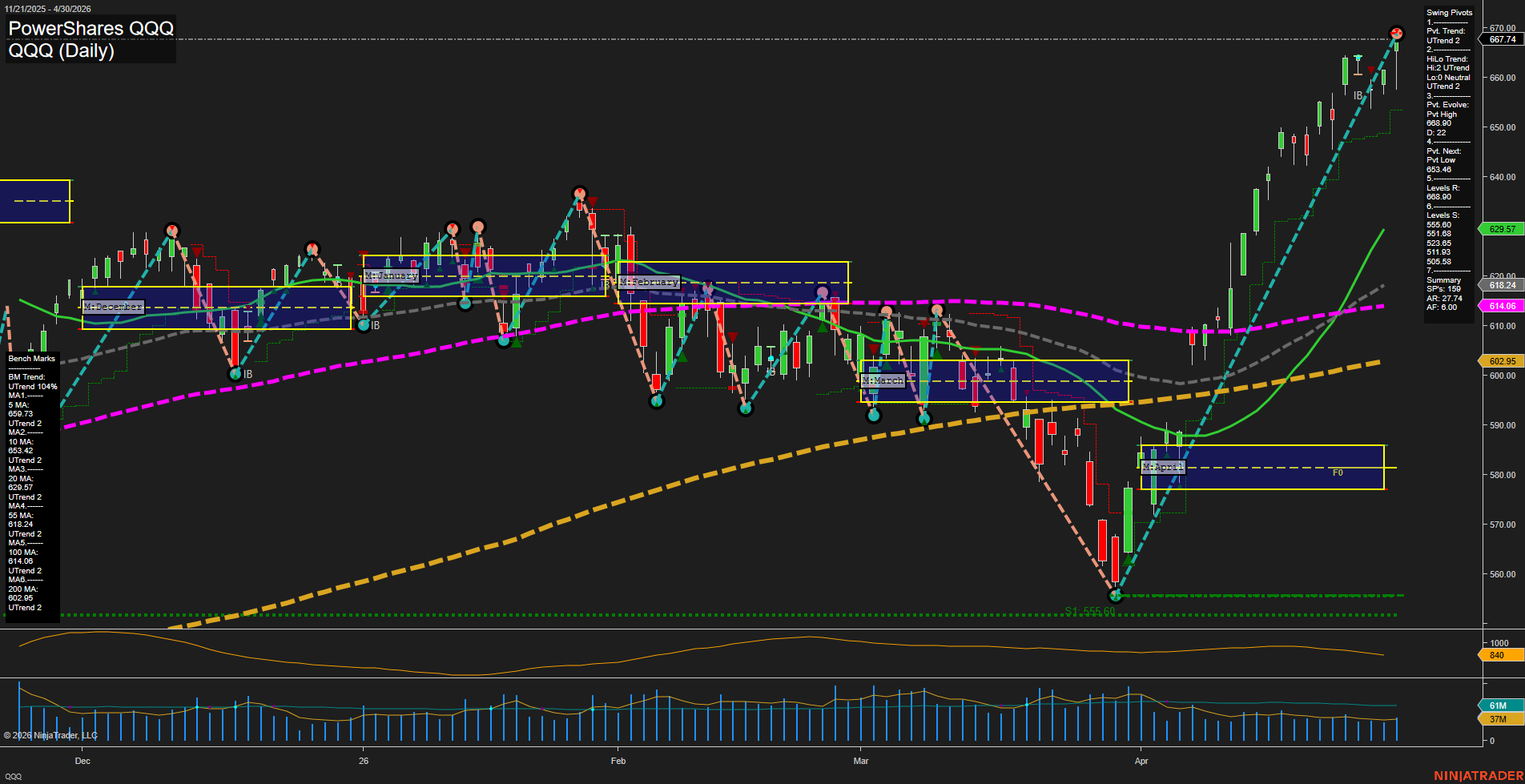The image size is (1525, 784).
Task: Click the Bench Marks panel heading
Action: (x=32, y=359)
